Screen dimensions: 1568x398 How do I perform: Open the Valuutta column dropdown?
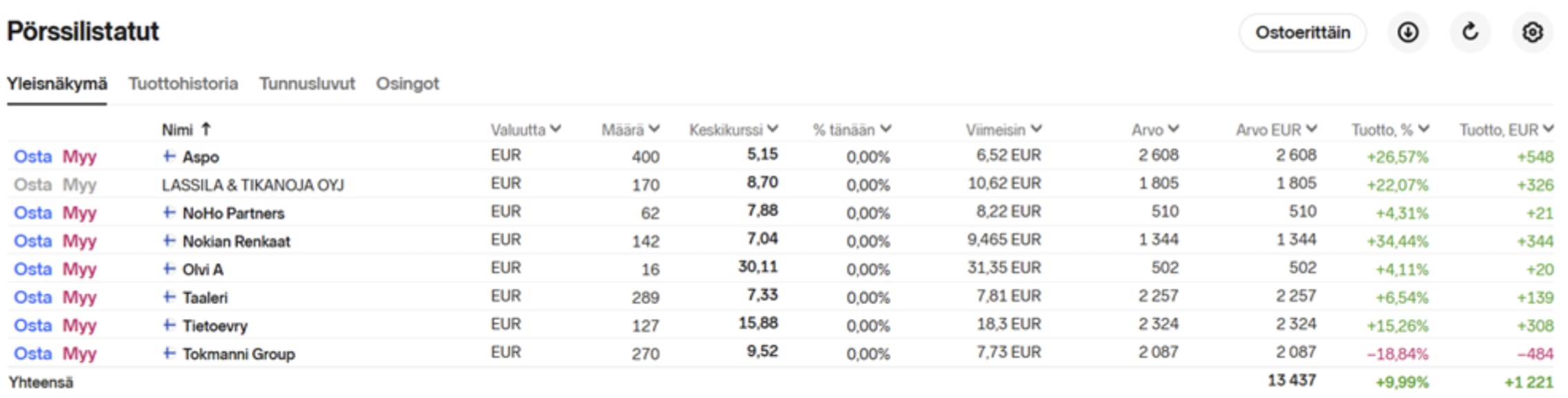click(x=556, y=129)
